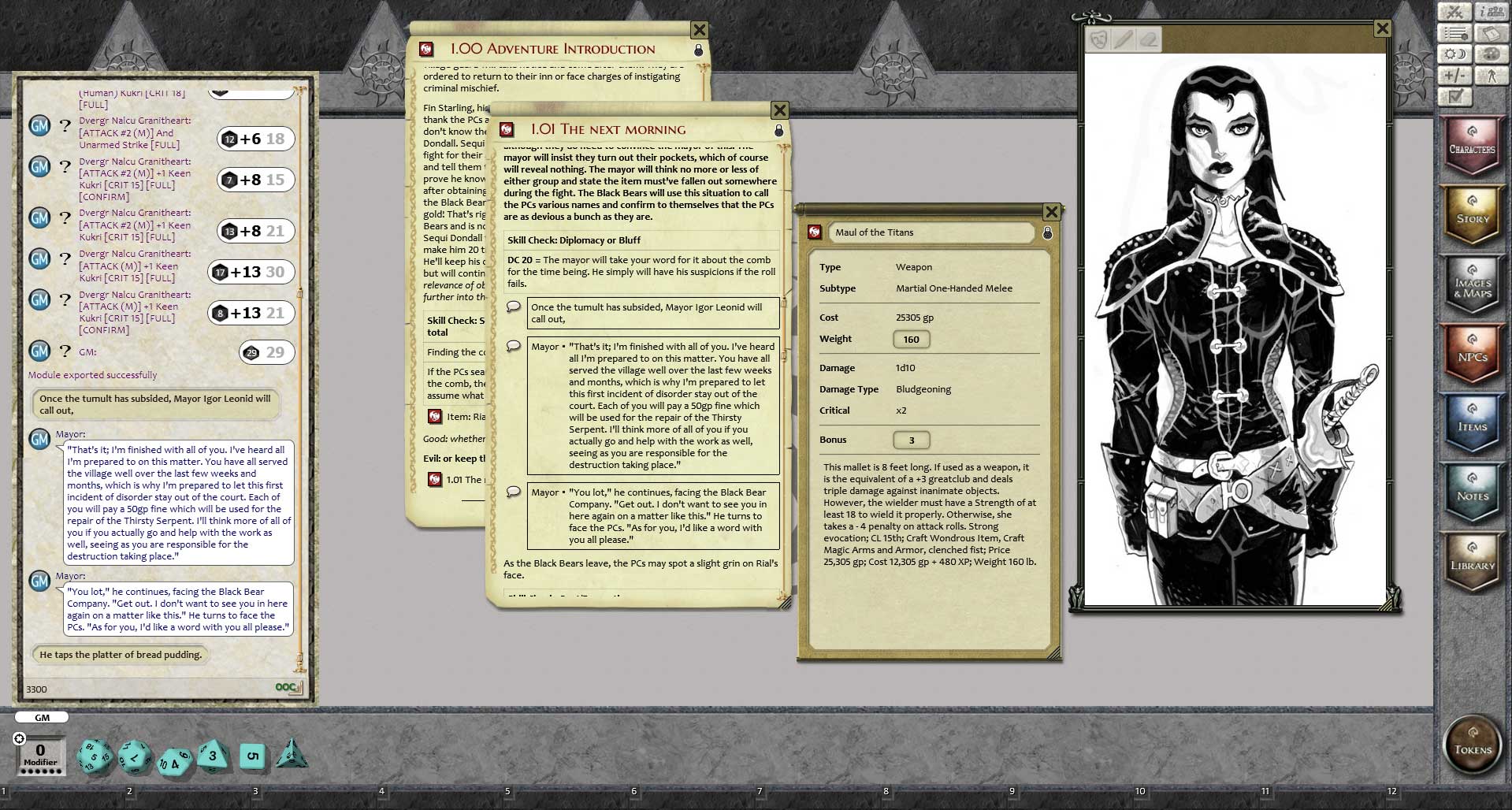Toggle the lock on 1.01 The Next Morning window
This screenshot has width=1512, height=810.
click(x=778, y=130)
